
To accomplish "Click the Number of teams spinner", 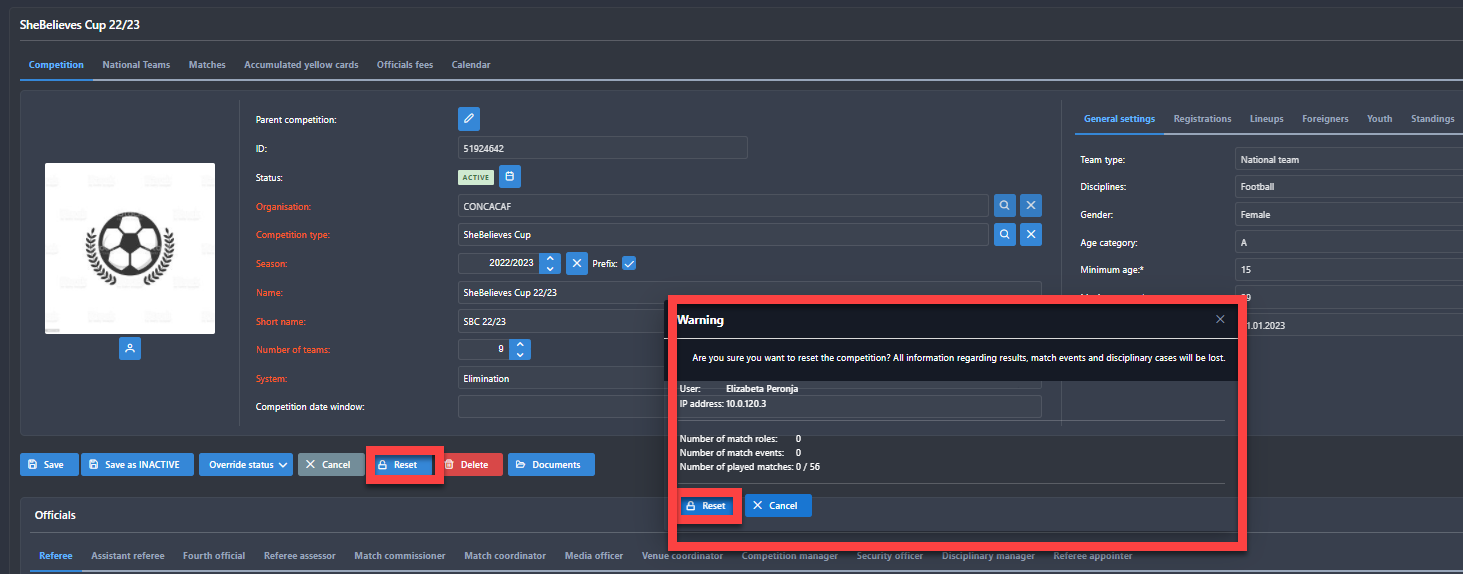I will pos(519,350).
